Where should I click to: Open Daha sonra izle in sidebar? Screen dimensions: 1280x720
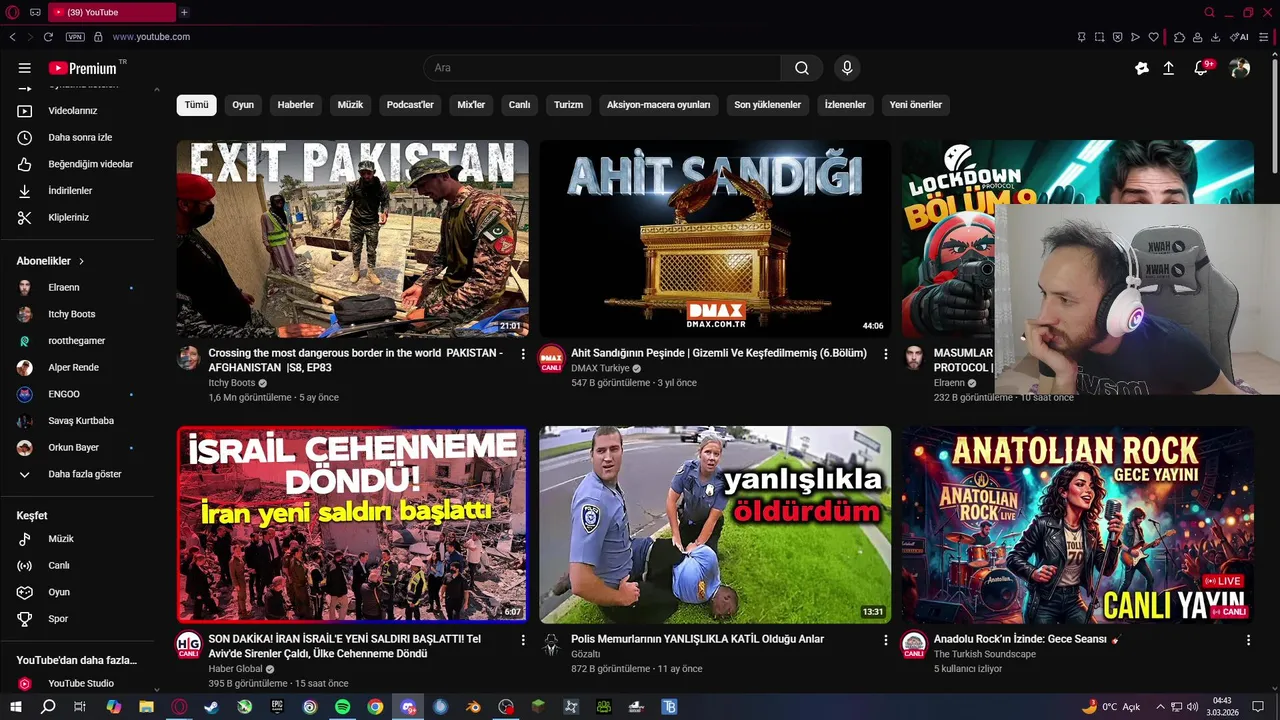(78, 137)
